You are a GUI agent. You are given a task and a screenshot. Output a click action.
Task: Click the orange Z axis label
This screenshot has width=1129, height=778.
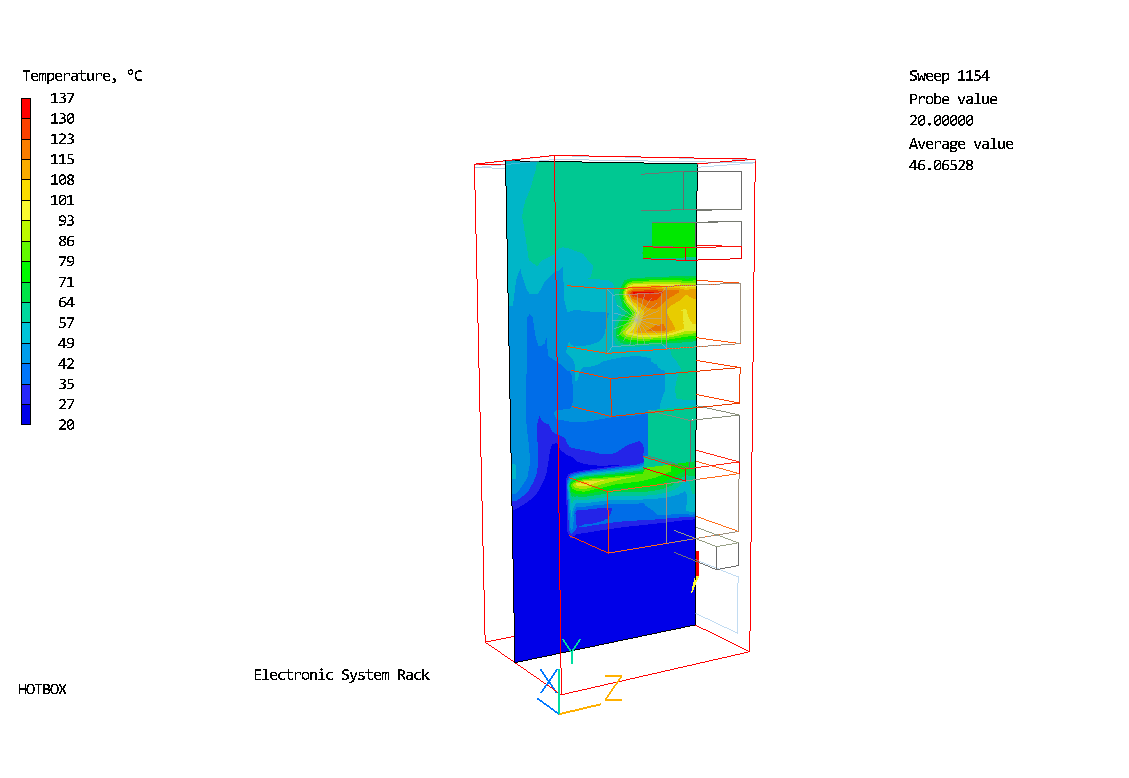613,689
